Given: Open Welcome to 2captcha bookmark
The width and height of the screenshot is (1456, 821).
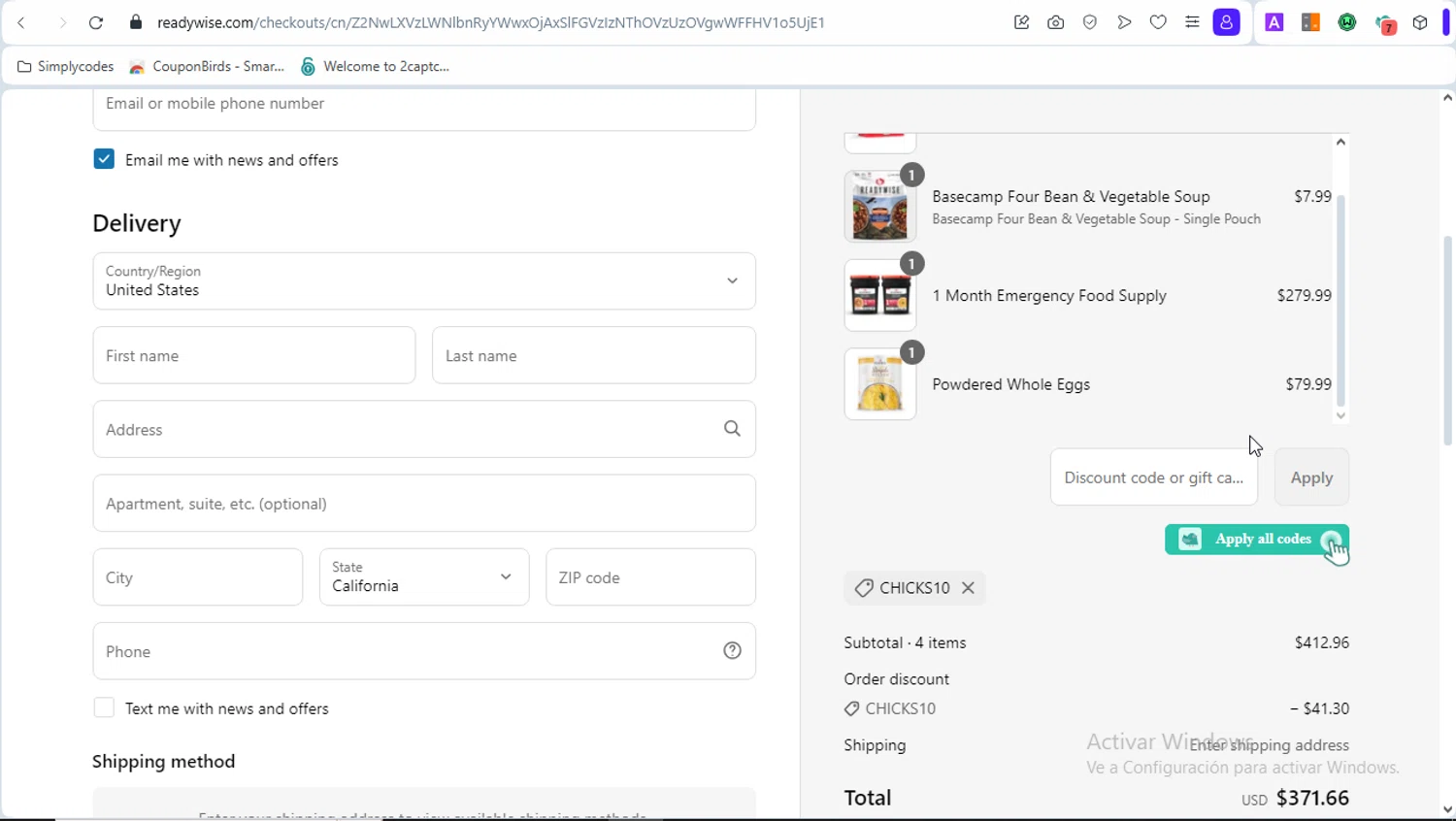Looking at the screenshot, I should pyautogui.click(x=375, y=66).
